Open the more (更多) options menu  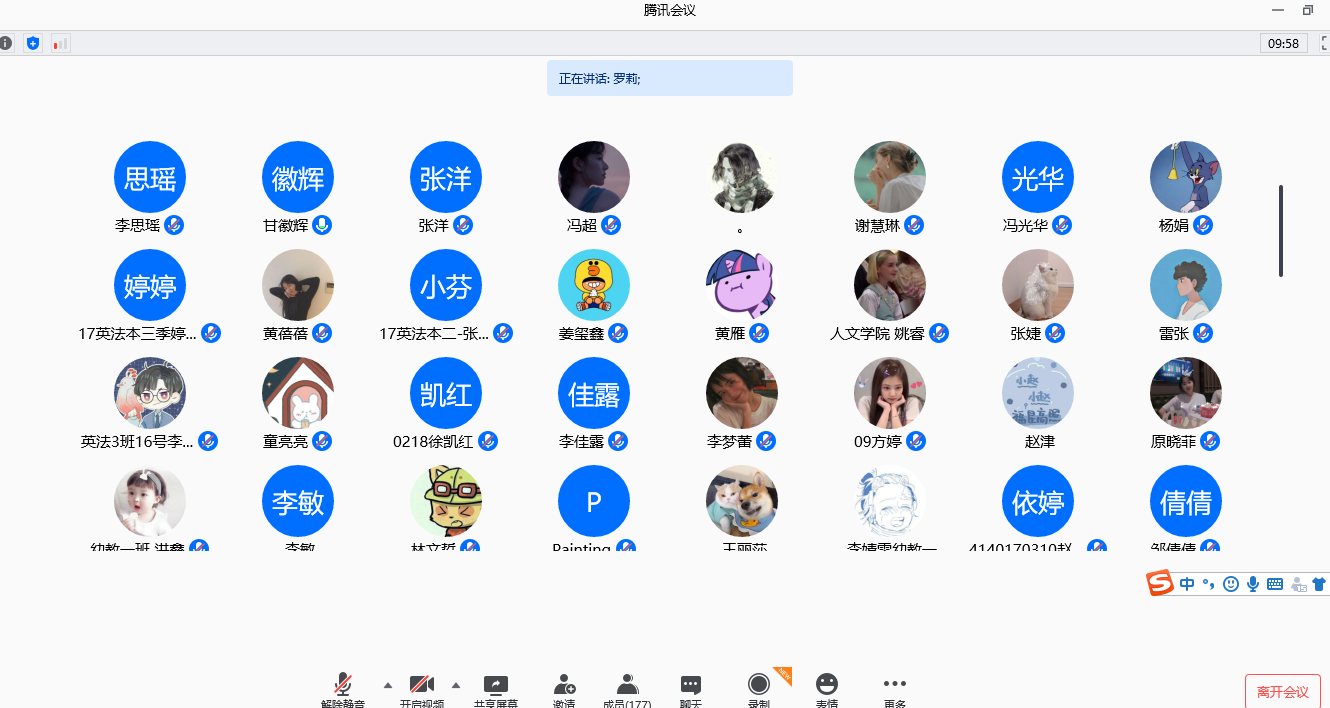coord(895,685)
